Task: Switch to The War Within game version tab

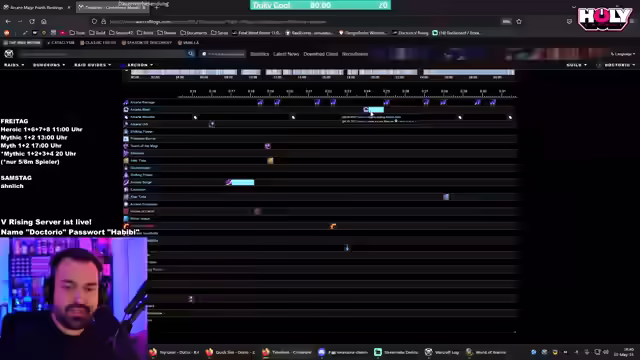Action: click(x=22, y=42)
